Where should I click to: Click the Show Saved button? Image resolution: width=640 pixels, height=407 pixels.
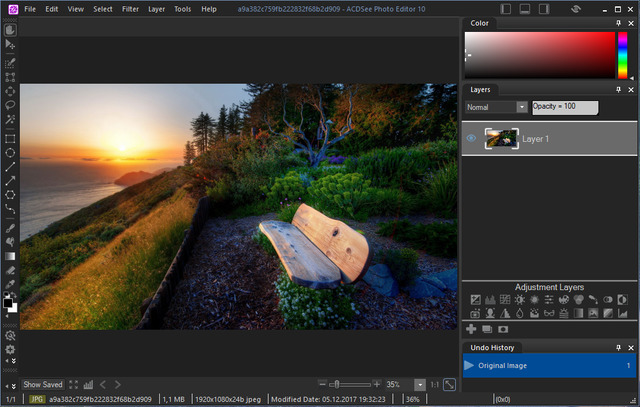pos(43,385)
